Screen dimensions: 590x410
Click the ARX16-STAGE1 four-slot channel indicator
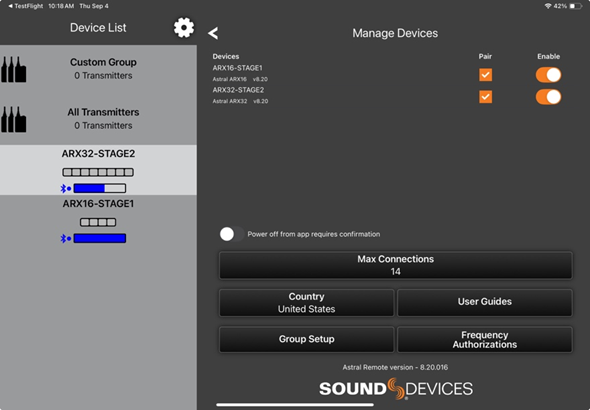click(x=98, y=222)
